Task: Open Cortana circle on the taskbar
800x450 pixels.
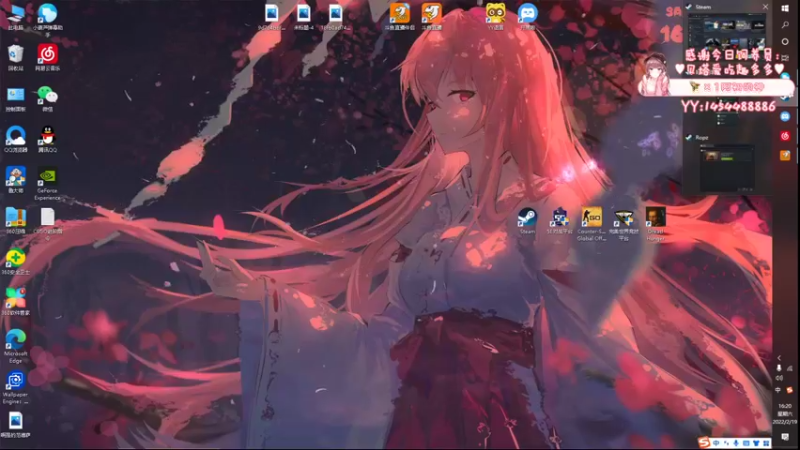Action: point(785,42)
